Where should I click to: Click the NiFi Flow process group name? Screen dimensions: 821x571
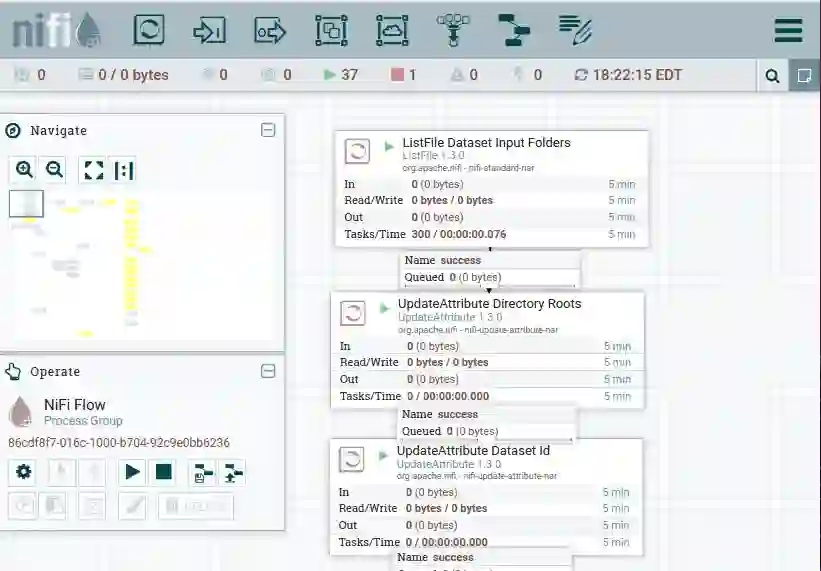click(x=75, y=405)
